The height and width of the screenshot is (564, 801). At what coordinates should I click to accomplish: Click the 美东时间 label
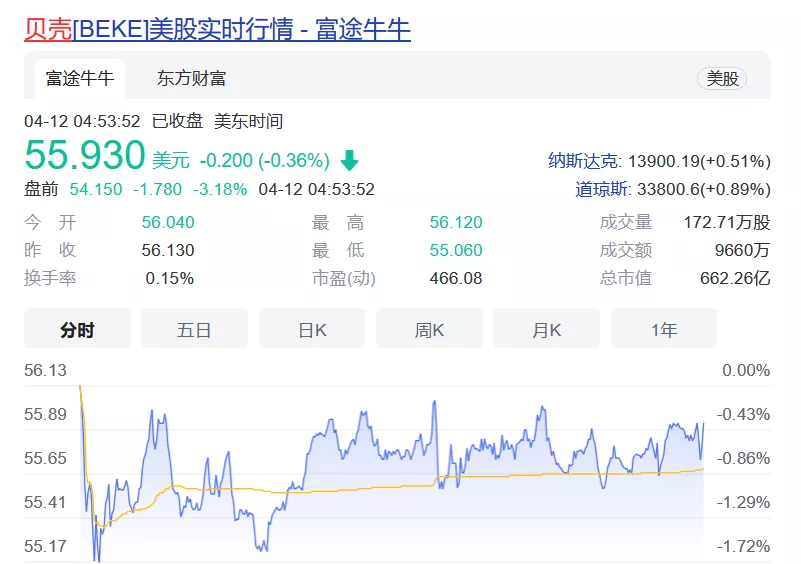248,121
